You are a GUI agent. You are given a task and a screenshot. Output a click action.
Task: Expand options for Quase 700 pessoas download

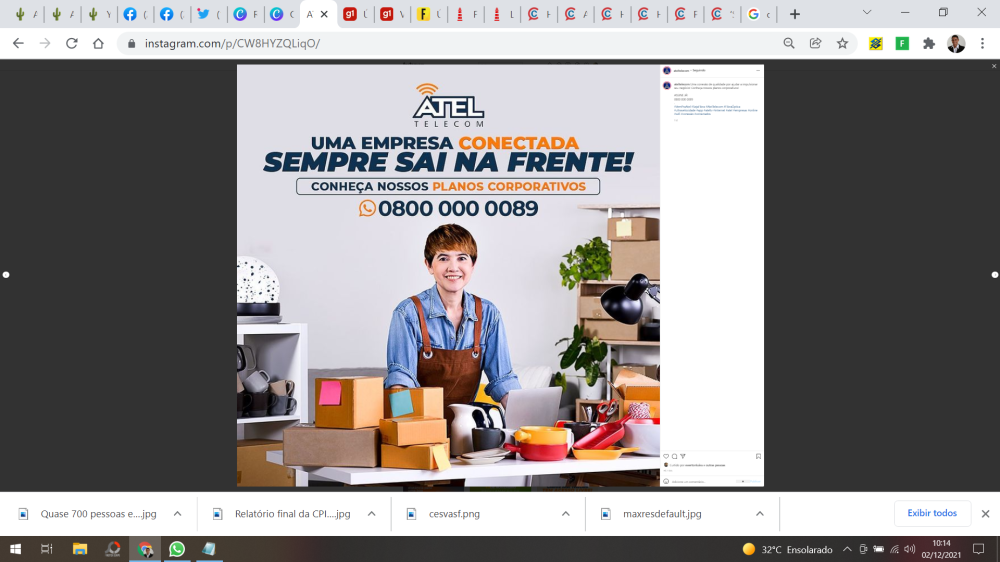177,514
